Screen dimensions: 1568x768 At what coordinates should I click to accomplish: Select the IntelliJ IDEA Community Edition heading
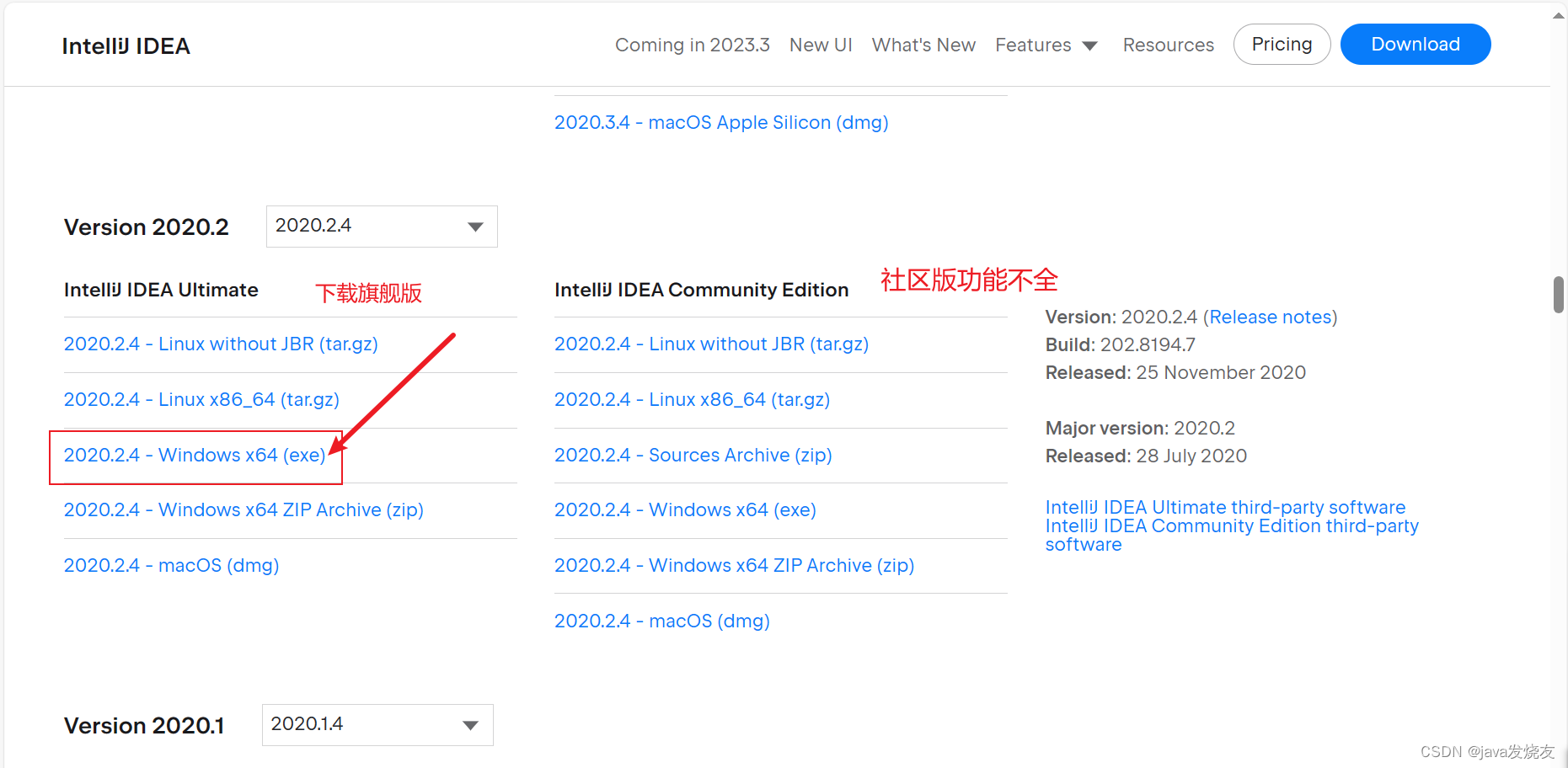pos(701,290)
